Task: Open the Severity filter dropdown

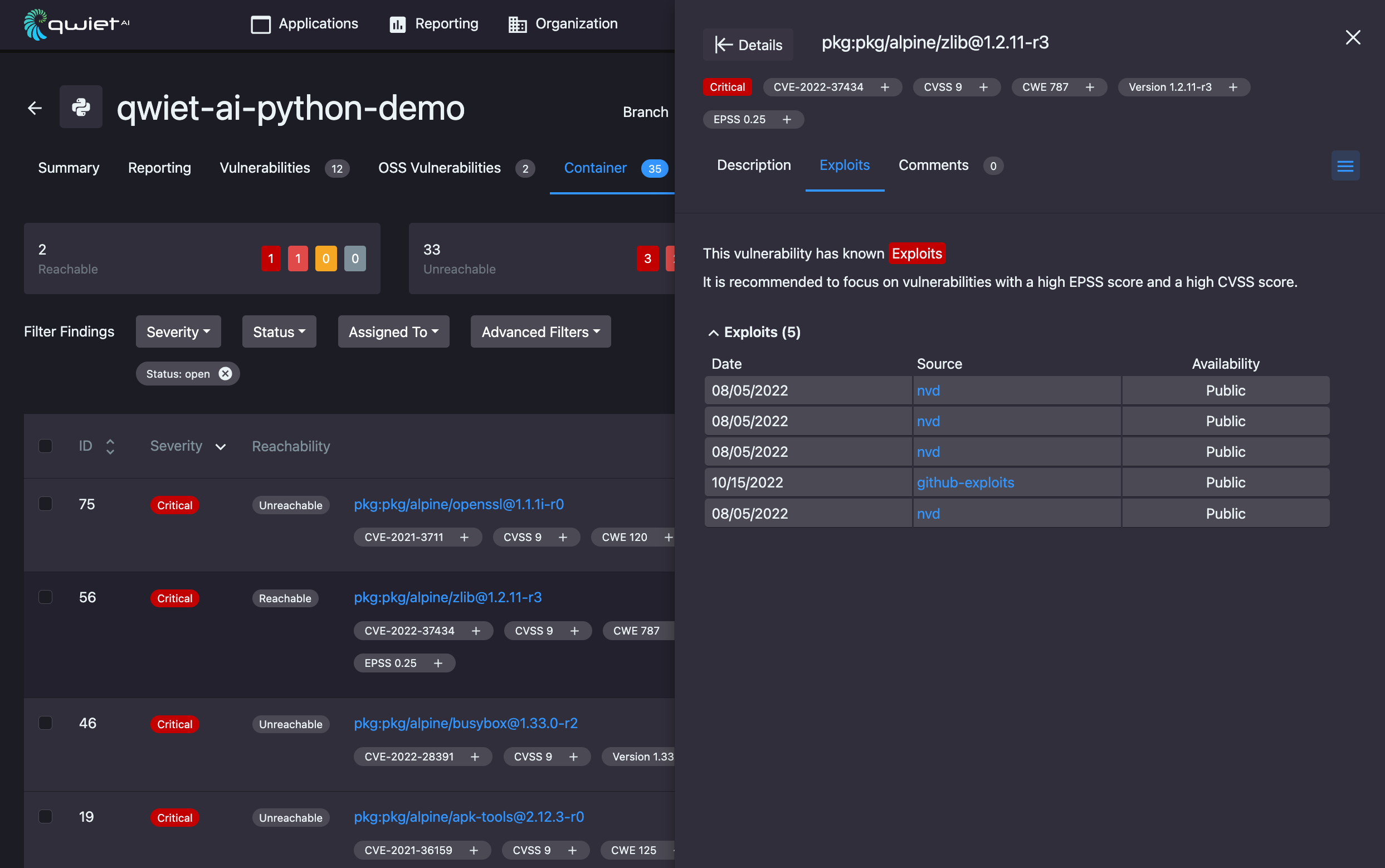Action: pyautogui.click(x=178, y=332)
